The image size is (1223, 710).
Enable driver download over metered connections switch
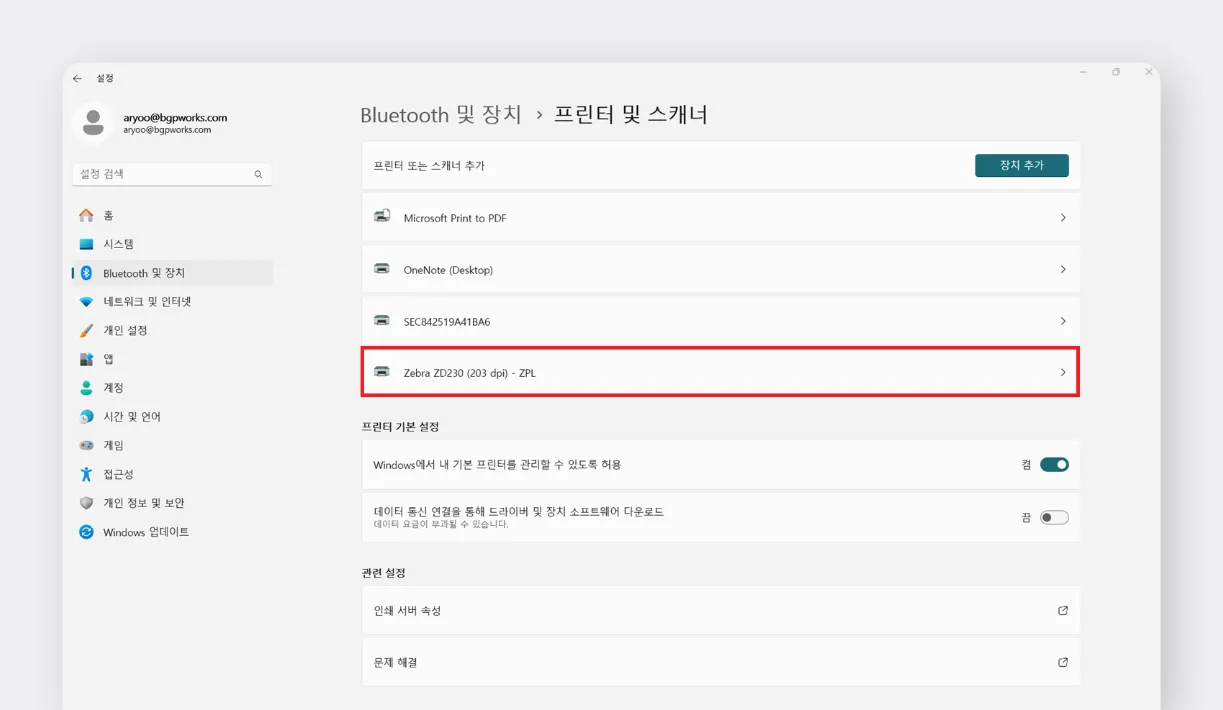[1054, 517]
